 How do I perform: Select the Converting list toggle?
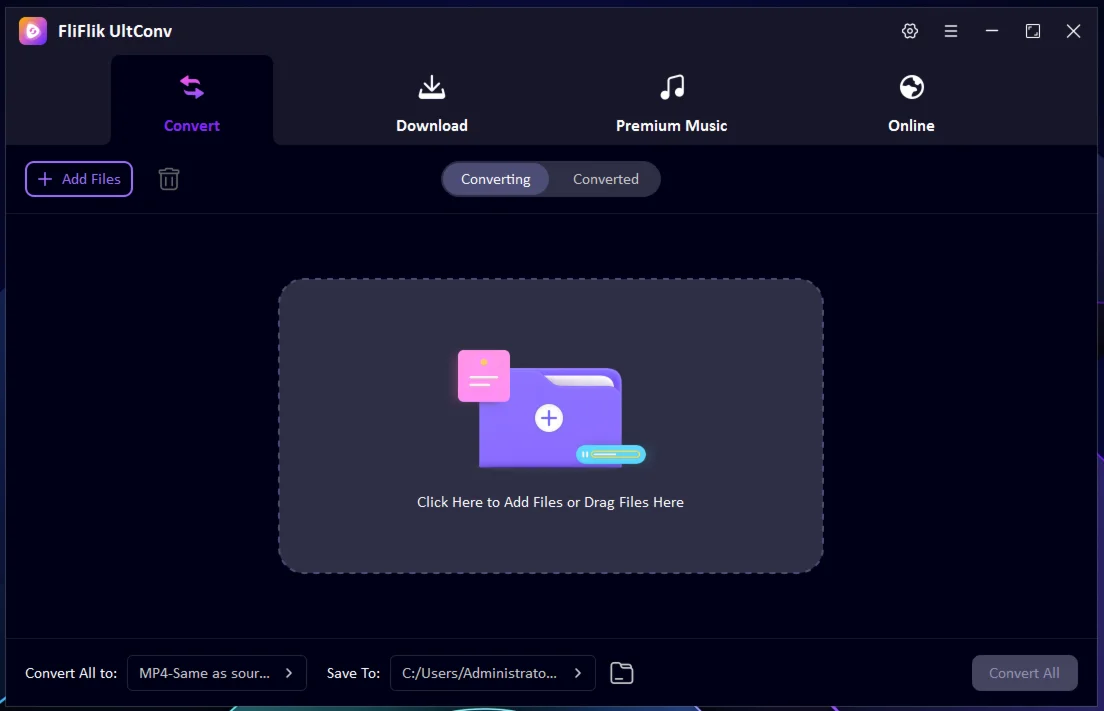tap(496, 179)
